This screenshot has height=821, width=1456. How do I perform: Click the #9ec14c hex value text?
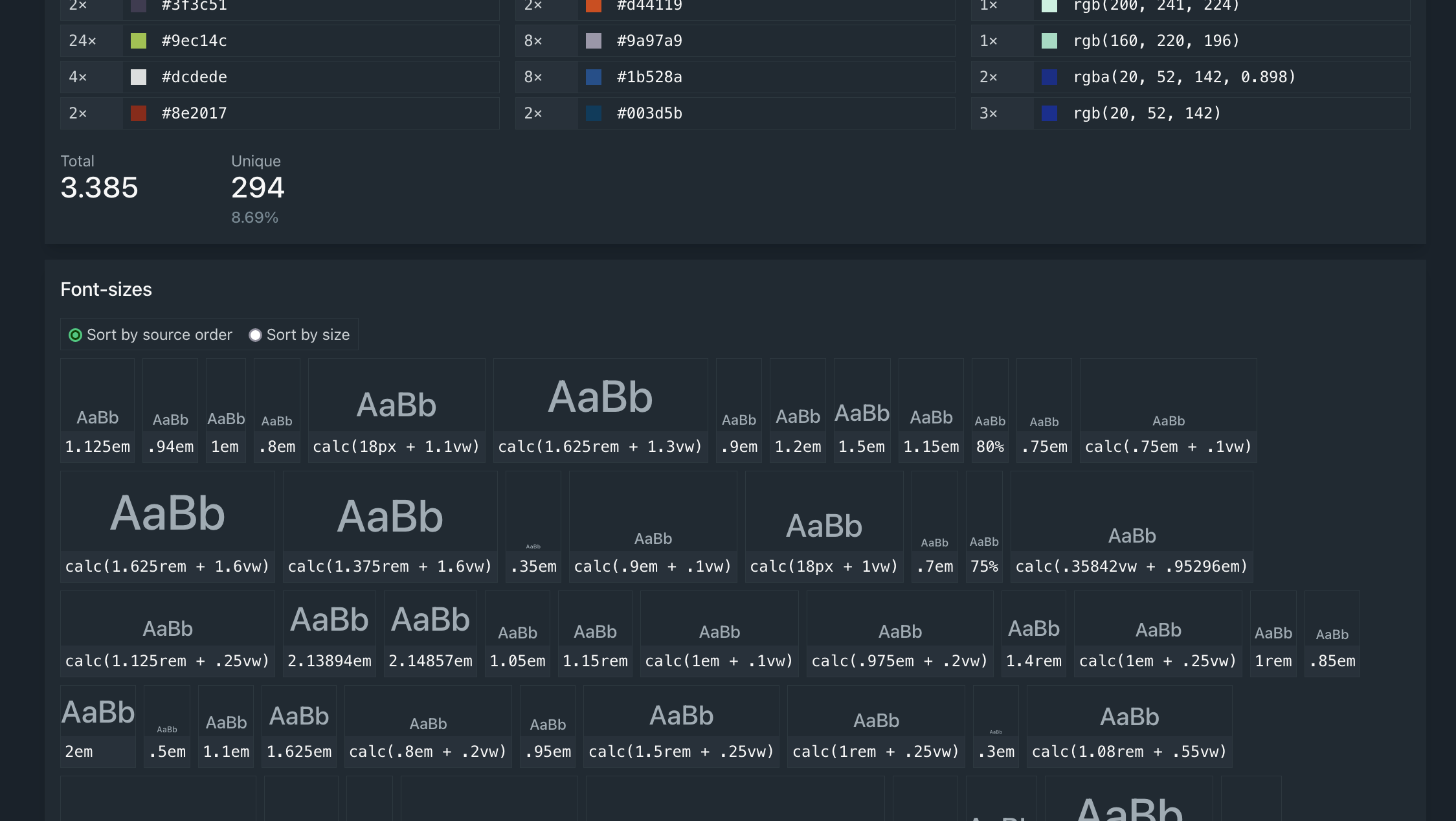(x=194, y=40)
